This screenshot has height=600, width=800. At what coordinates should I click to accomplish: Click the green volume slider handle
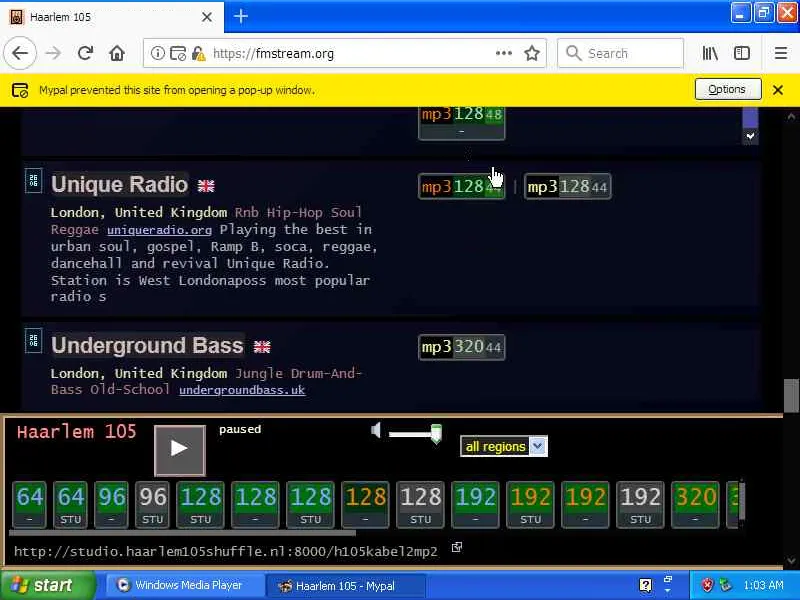(x=436, y=434)
